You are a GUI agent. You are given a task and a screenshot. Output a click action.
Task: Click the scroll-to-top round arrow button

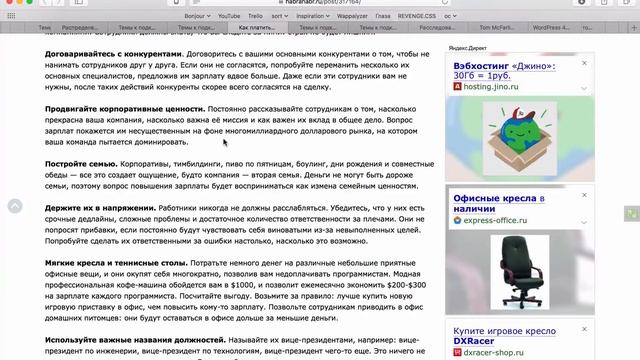coord(15,206)
